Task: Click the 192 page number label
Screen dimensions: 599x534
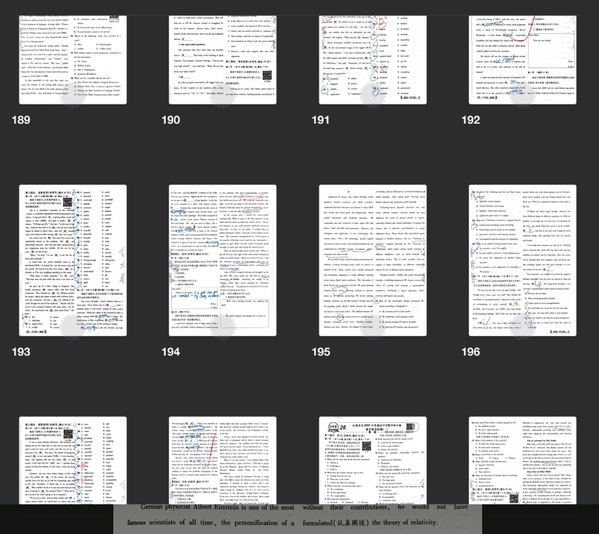Action: tap(471, 120)
